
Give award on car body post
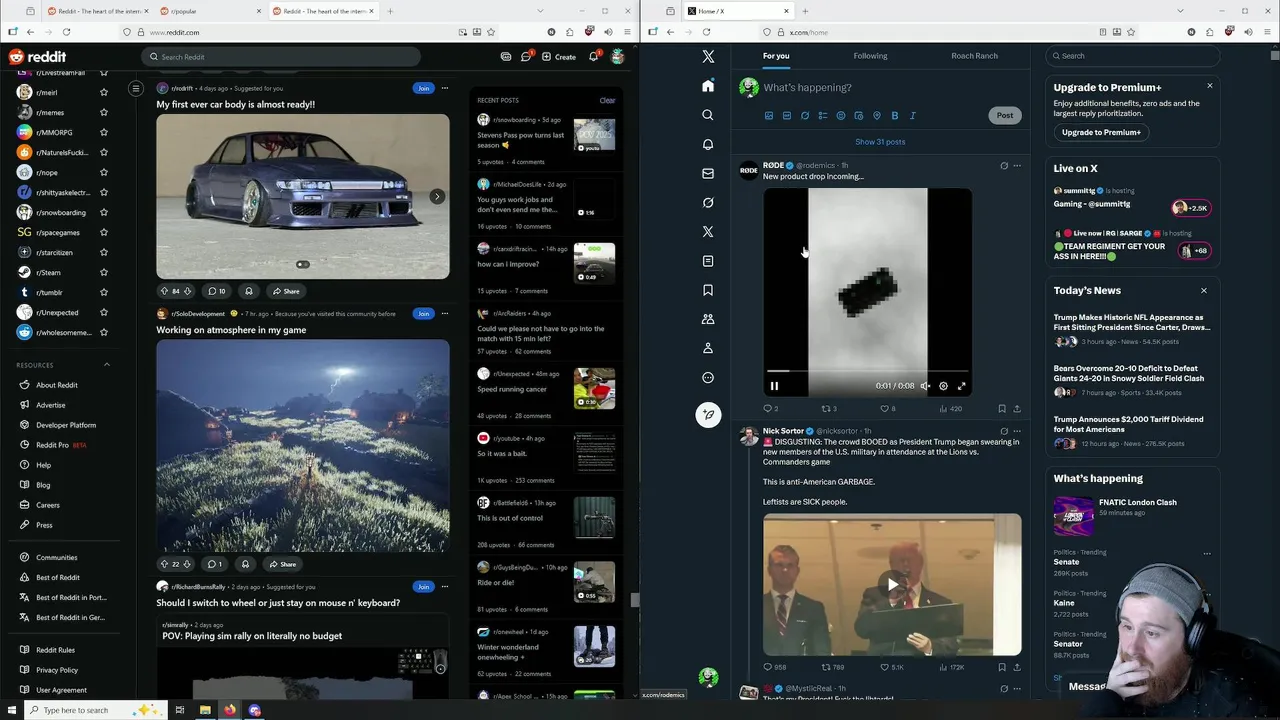click(x=249, y=291)
